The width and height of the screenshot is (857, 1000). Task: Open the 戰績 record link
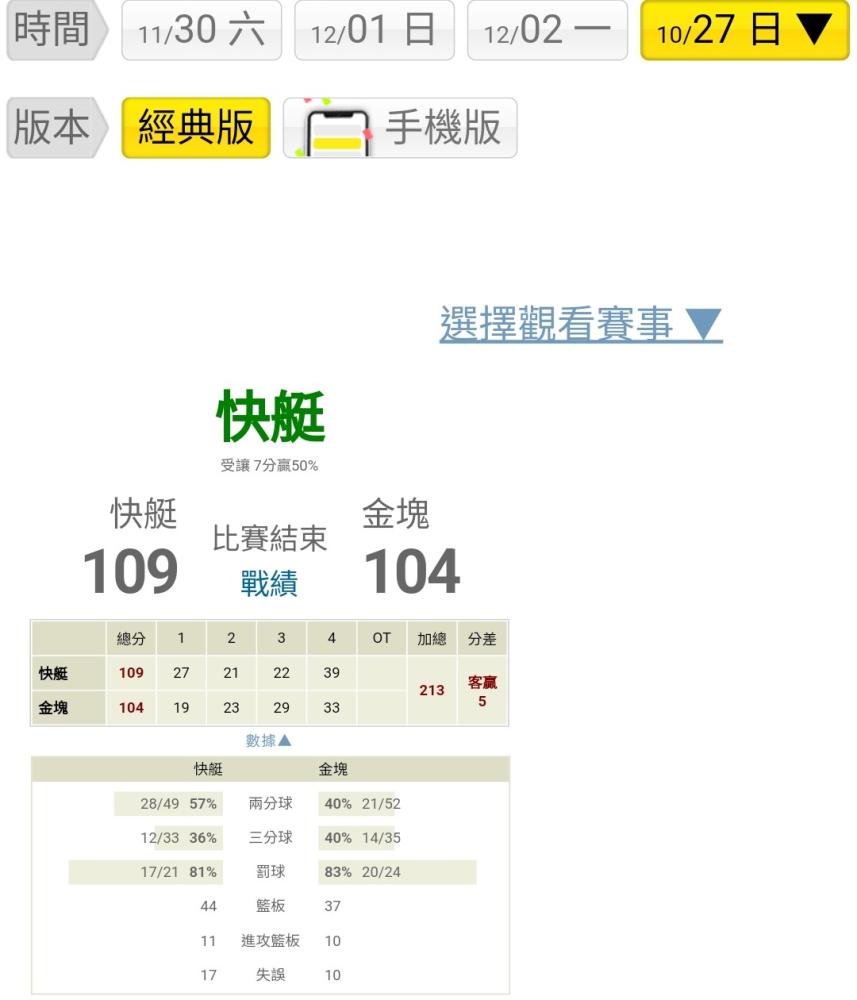click(269, 582)
